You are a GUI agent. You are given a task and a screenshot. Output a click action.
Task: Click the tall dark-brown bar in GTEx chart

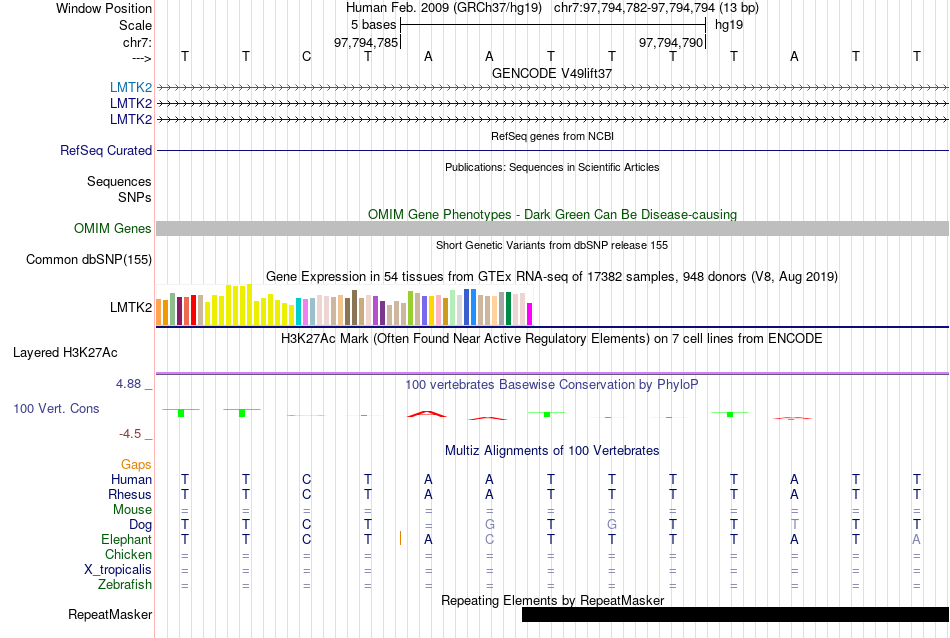coord(354,308)
